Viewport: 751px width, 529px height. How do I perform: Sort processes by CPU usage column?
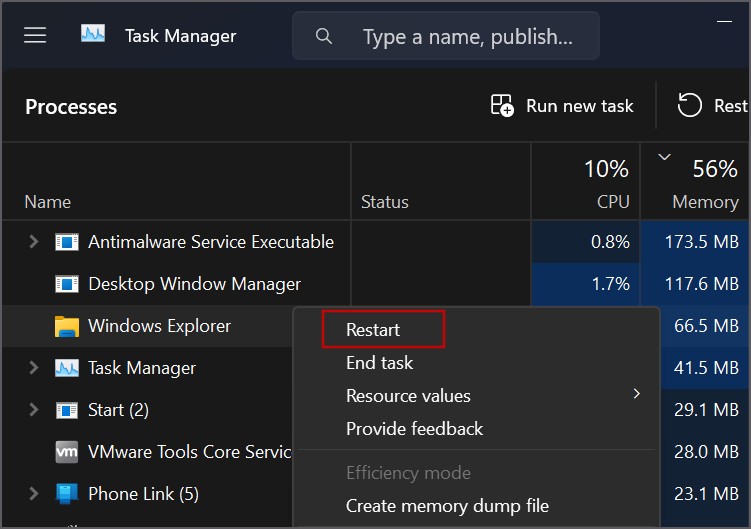tap(585, 182)
